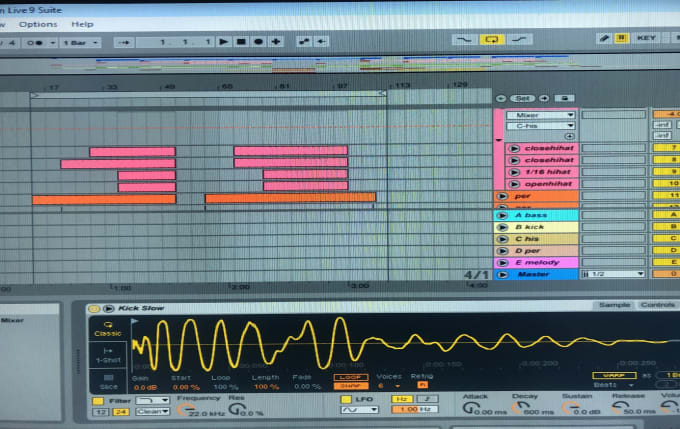Select the 24 dB filter slope
Image resolution: width=680 pixels, height=429 pixels.
click(120, 412)
